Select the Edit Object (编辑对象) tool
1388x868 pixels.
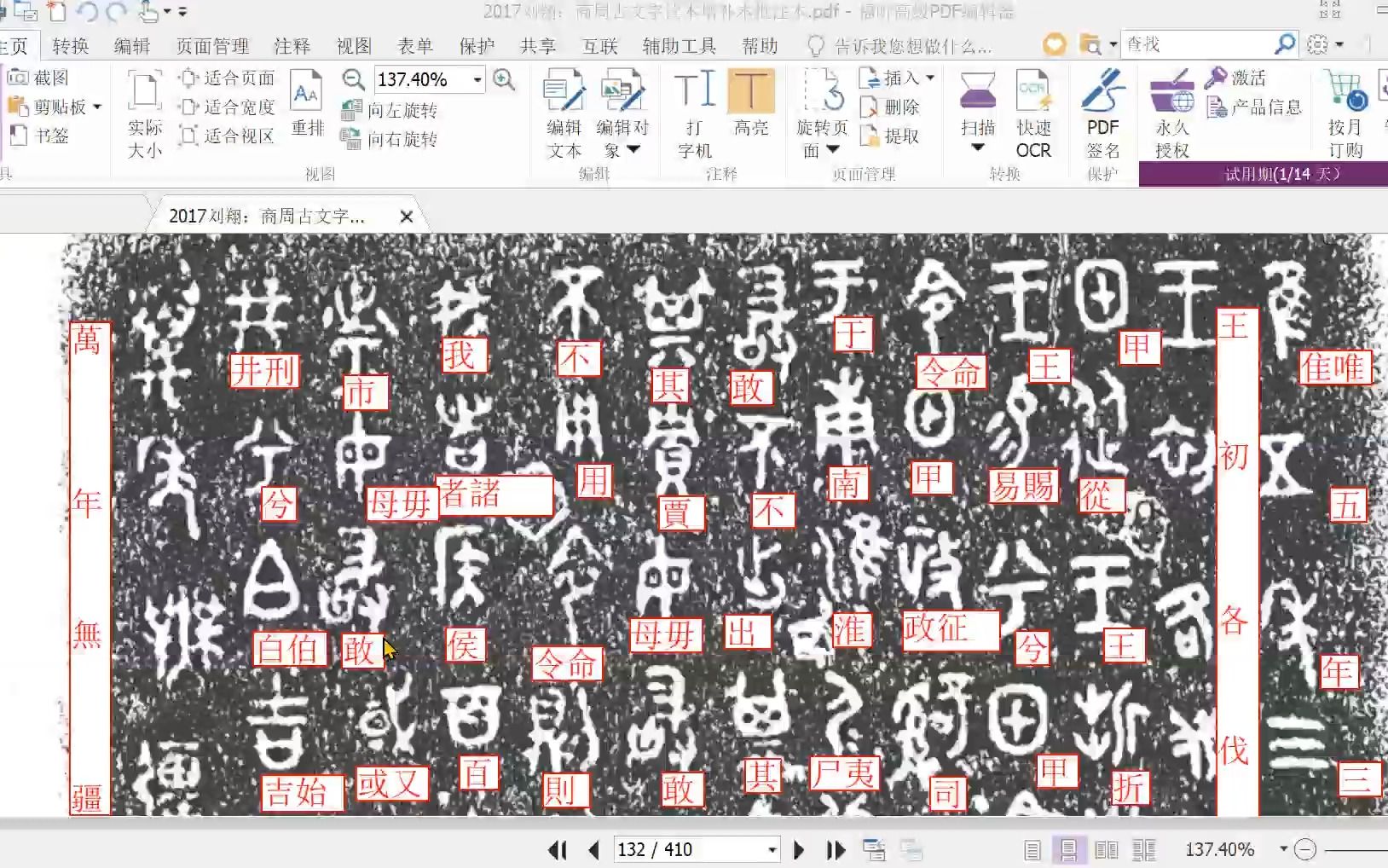click(x=622, y=115)
